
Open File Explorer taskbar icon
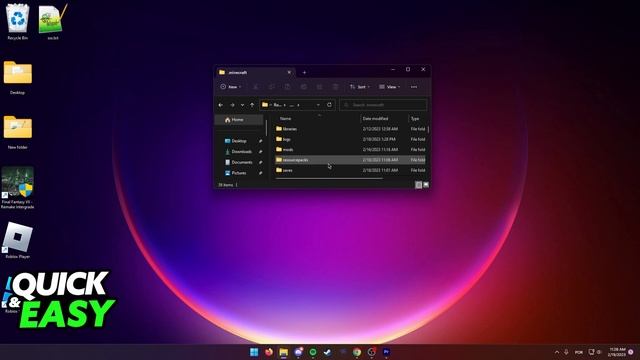[283, 352]
